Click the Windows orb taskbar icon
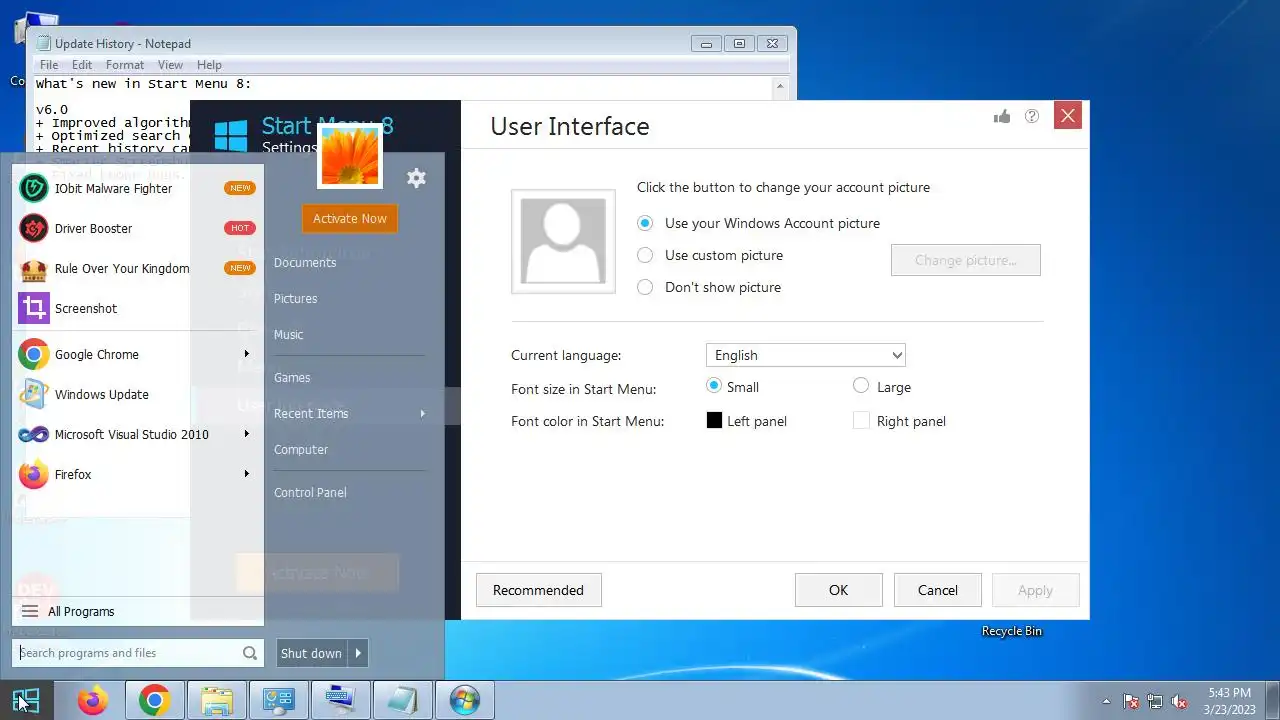1280x720 pixels. [x=464, y=700]
